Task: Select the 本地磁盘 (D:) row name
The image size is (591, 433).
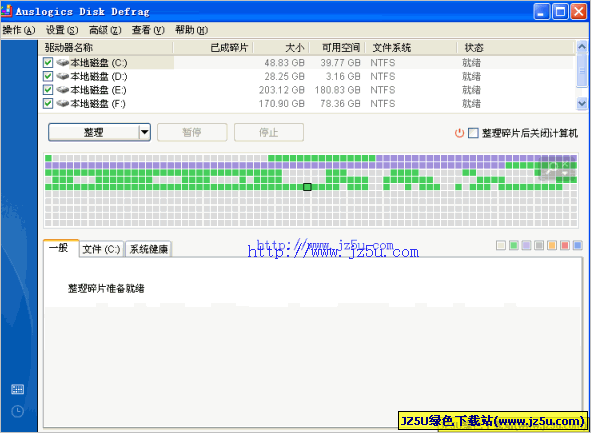Action: [x=99, y=77]
